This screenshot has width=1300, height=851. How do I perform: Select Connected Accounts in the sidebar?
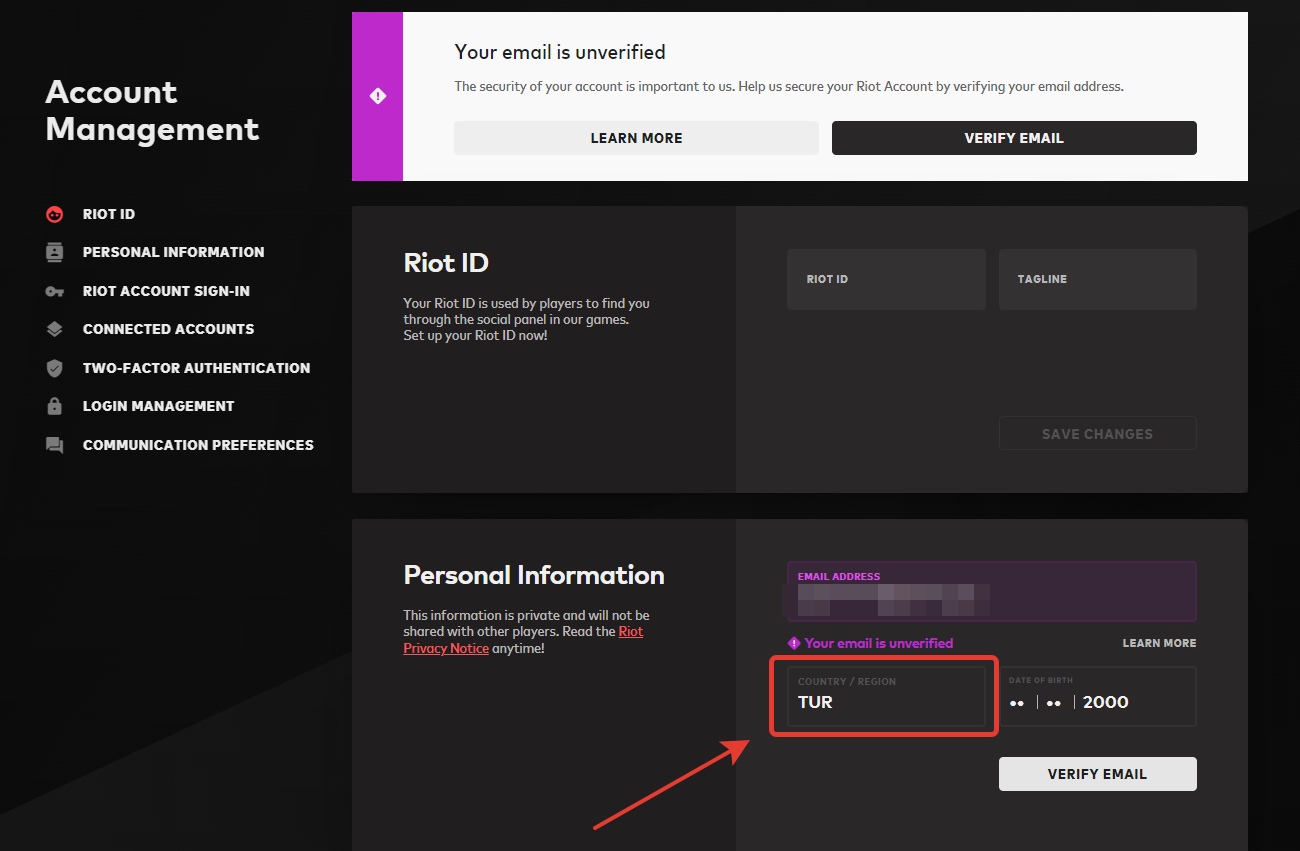[168, 329]
